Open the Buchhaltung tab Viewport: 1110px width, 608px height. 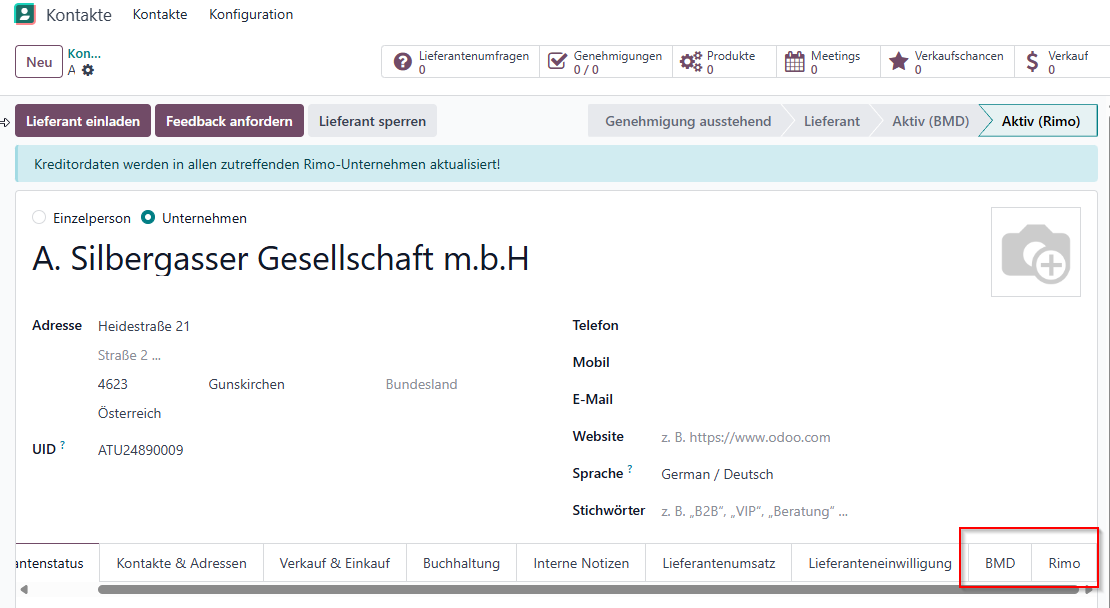point(462,563)
